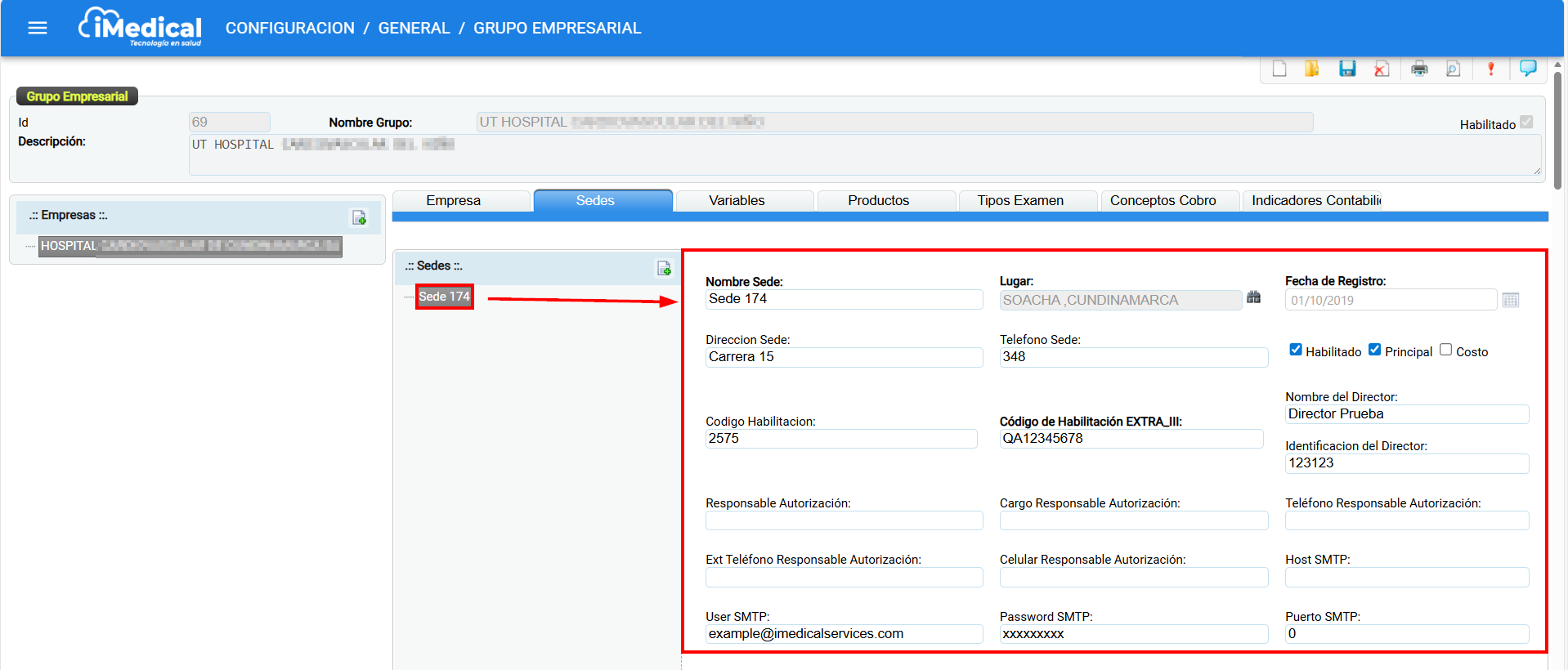Add a new Sede with the plus icon

(664, 268)
